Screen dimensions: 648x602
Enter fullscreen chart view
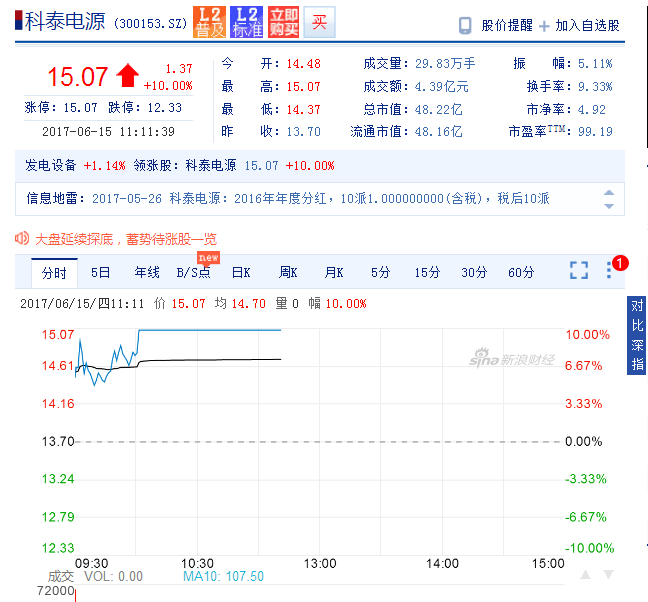tap(579, 270)
